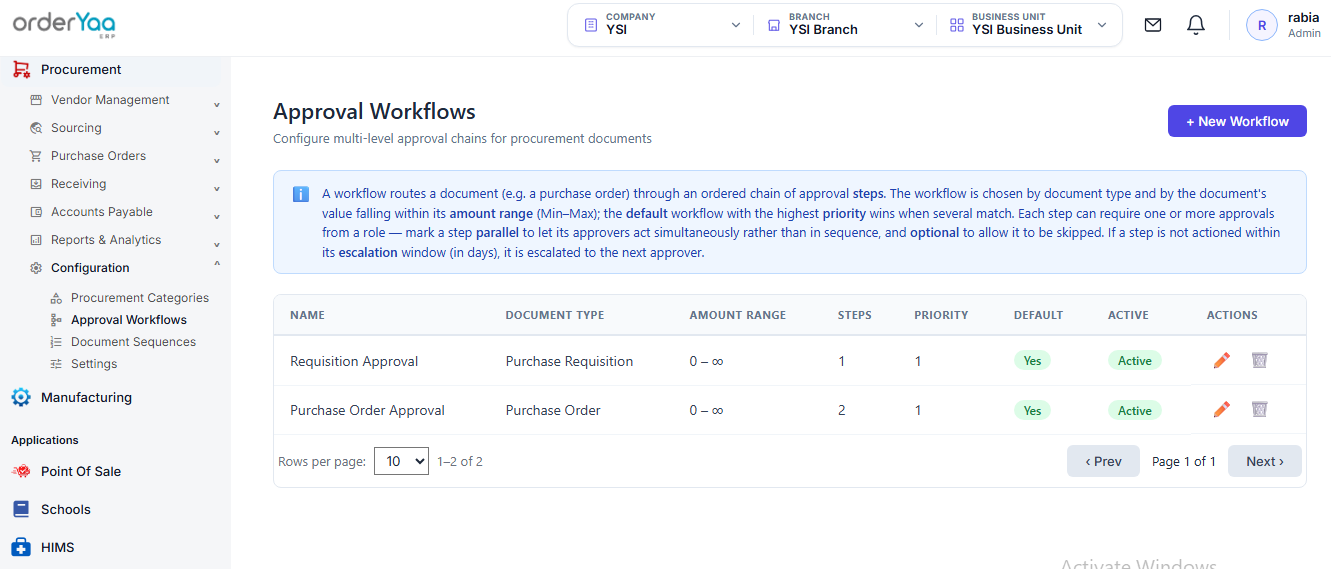Click Active badge in Requisition Approval row
Screen dimensions: 1331x569
point(1135,361)
